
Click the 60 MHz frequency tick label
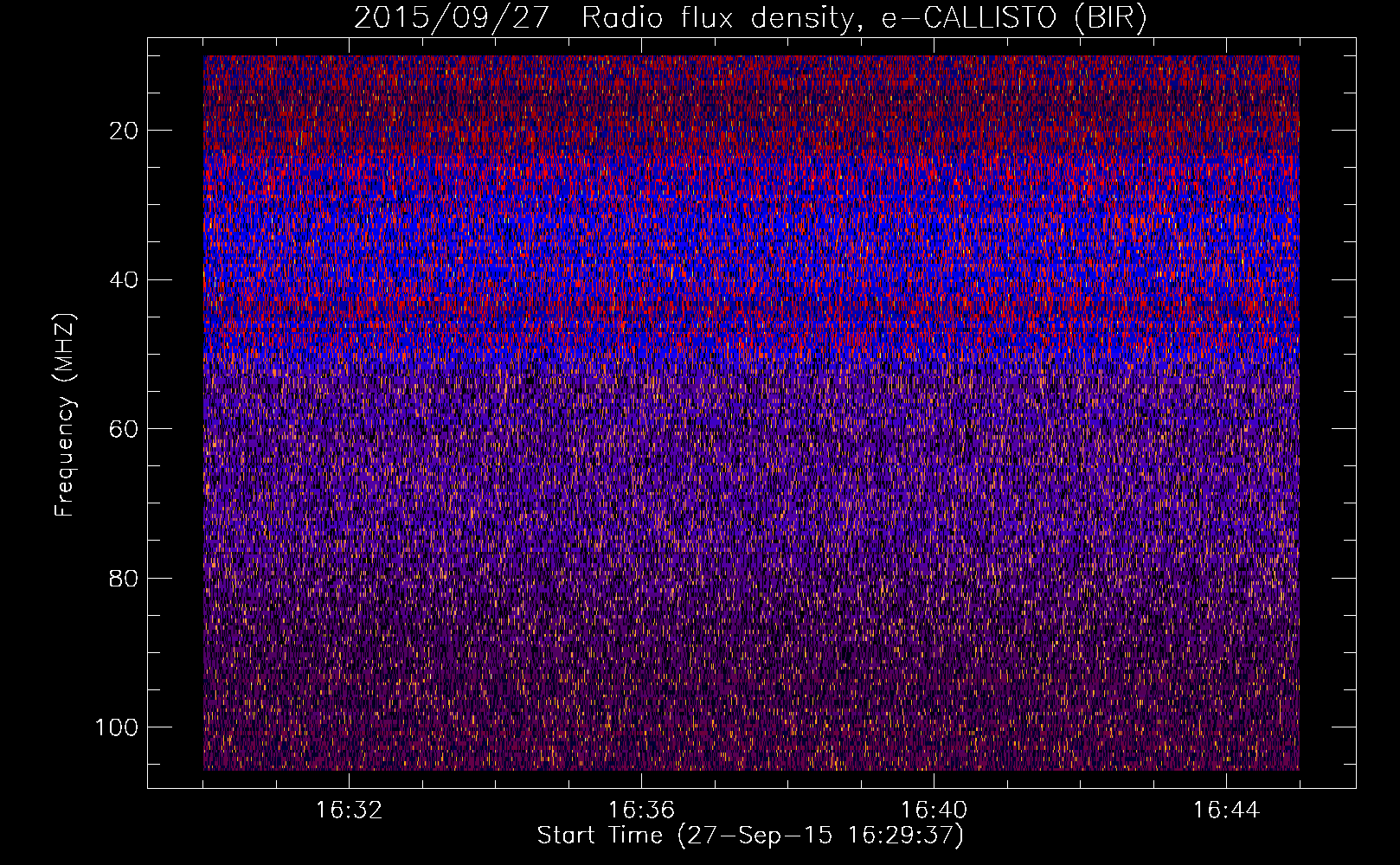125,429
